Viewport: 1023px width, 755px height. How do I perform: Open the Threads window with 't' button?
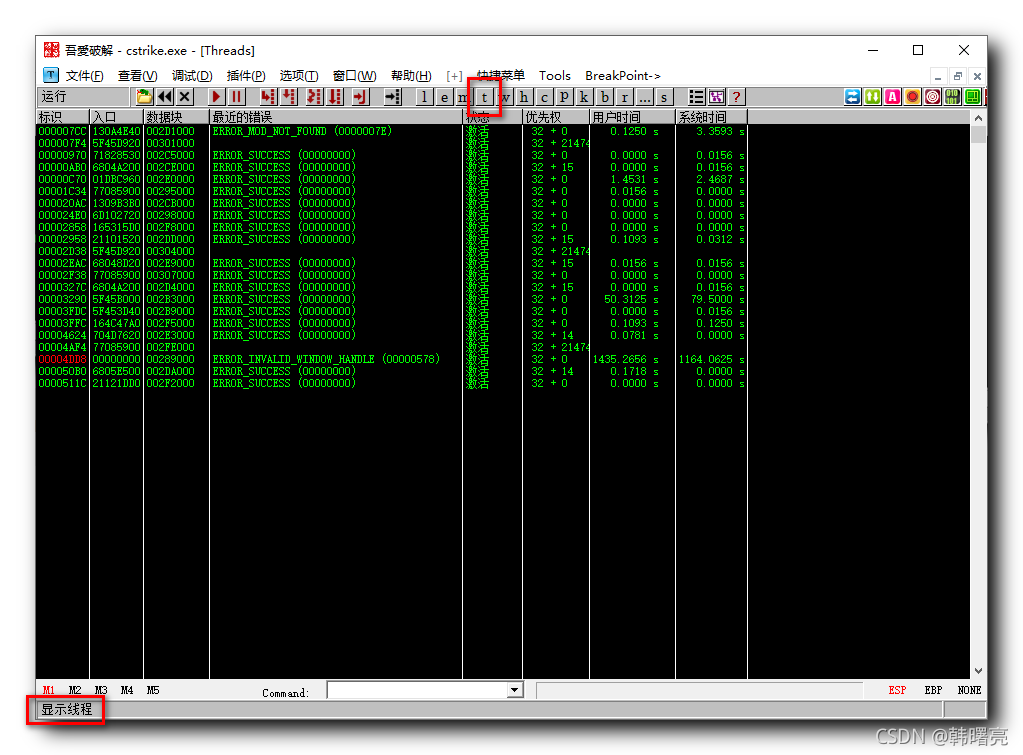tap(484, 97)
